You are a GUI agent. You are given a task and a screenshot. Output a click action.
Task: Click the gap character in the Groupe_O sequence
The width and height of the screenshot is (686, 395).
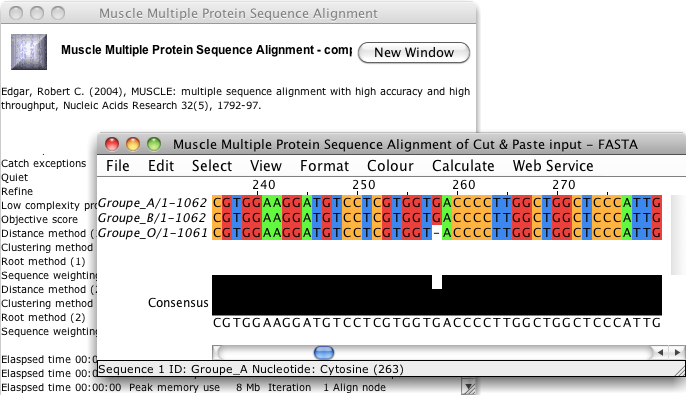click(437, 233)
